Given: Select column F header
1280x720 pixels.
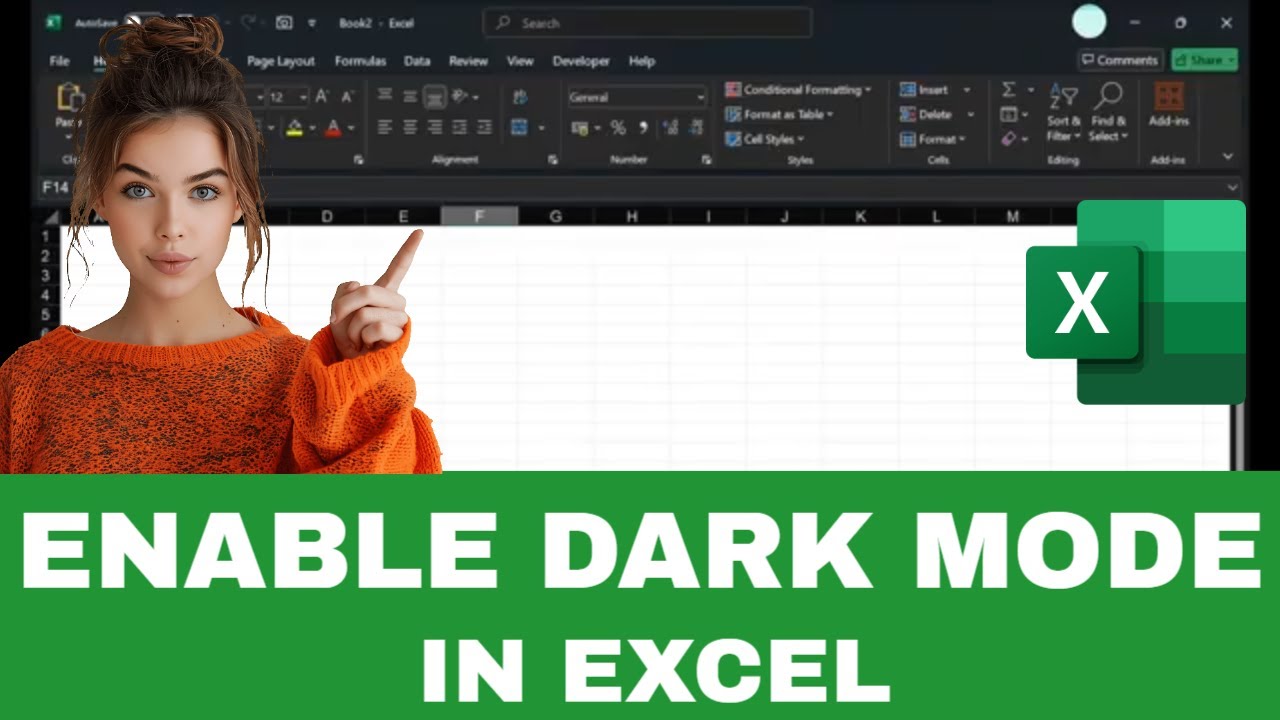Looking at the screenshot, I should tap(479, 216).
